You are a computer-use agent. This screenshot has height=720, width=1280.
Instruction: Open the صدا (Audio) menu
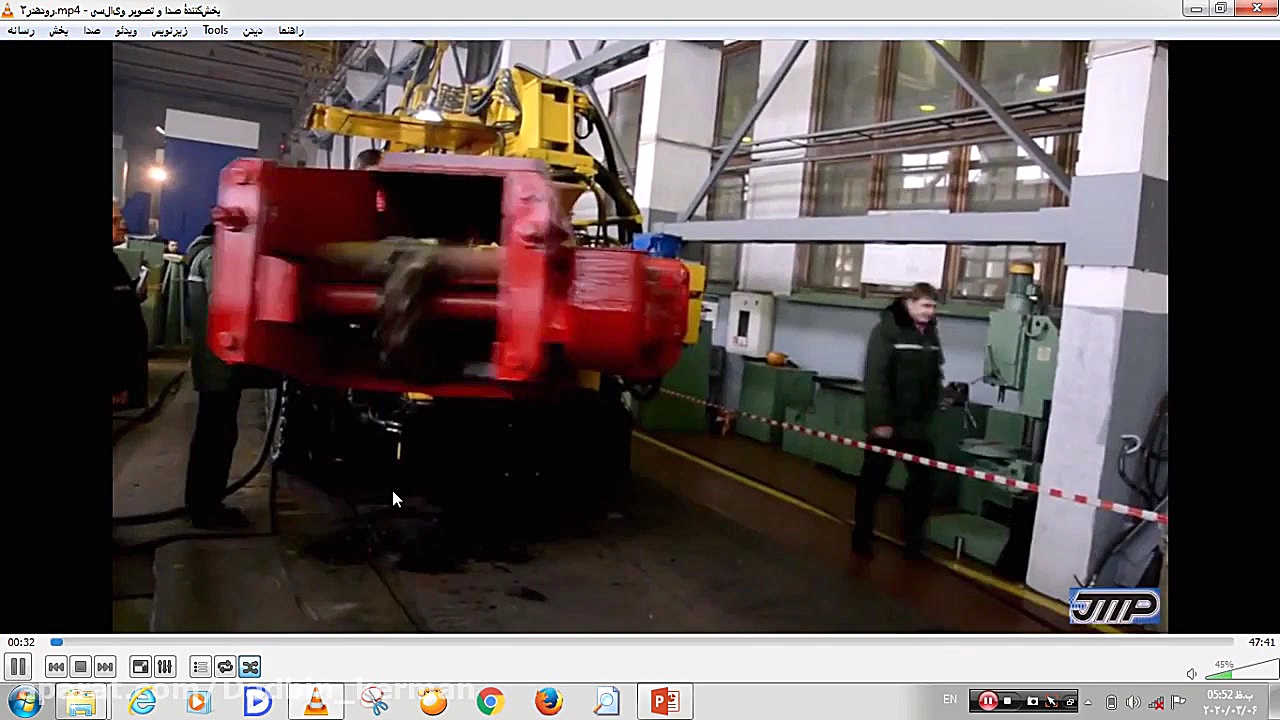tap(92, 31)
